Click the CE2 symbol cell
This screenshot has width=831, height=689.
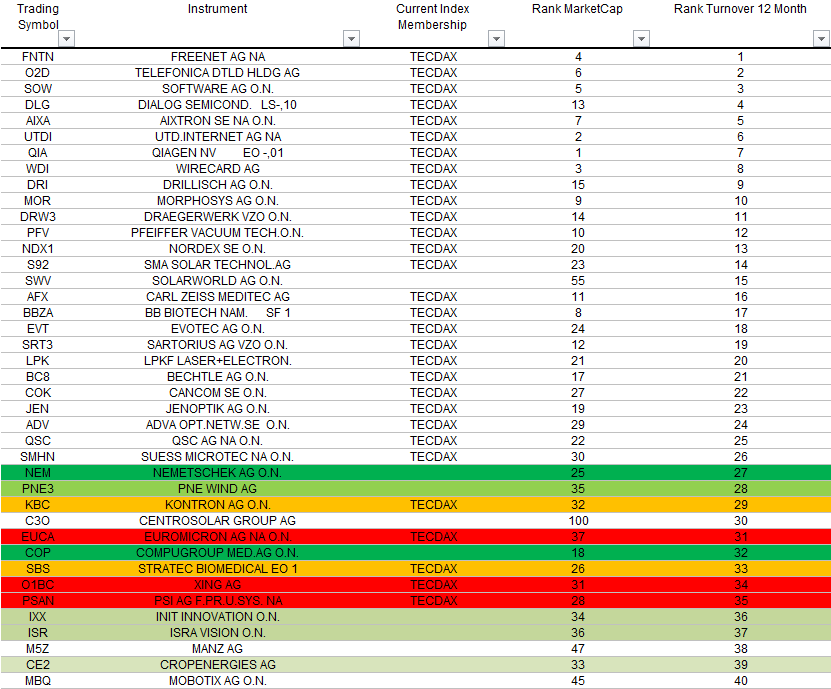click(x=38, y=665)
